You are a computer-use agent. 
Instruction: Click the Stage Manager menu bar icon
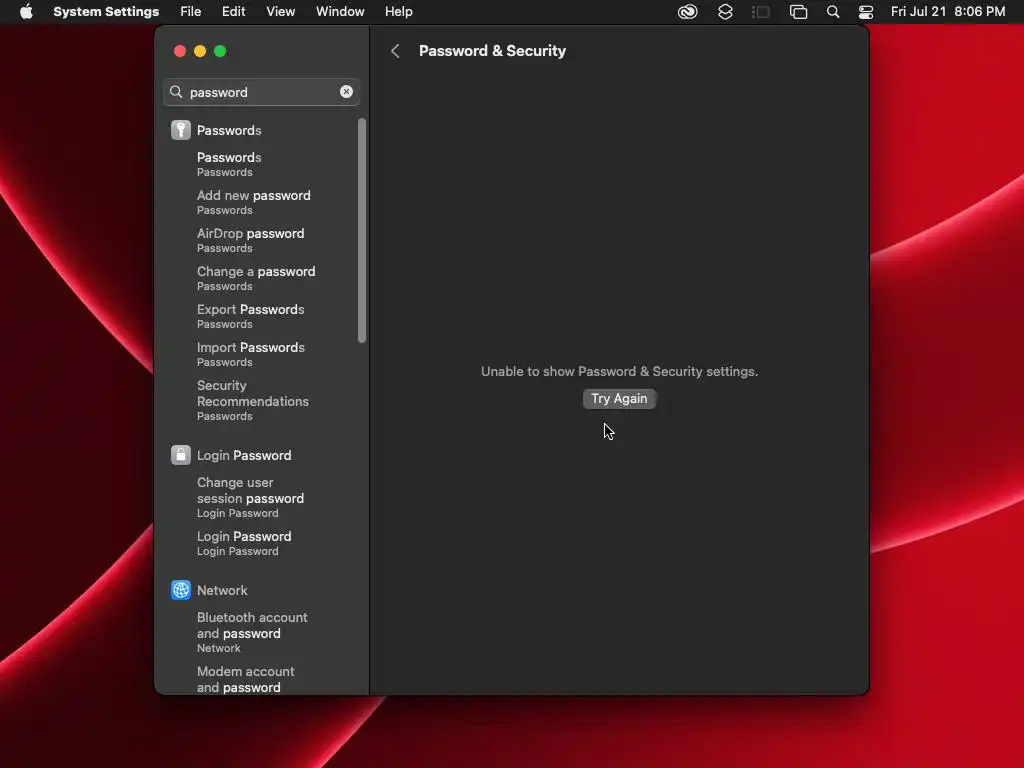click(761, 12)
